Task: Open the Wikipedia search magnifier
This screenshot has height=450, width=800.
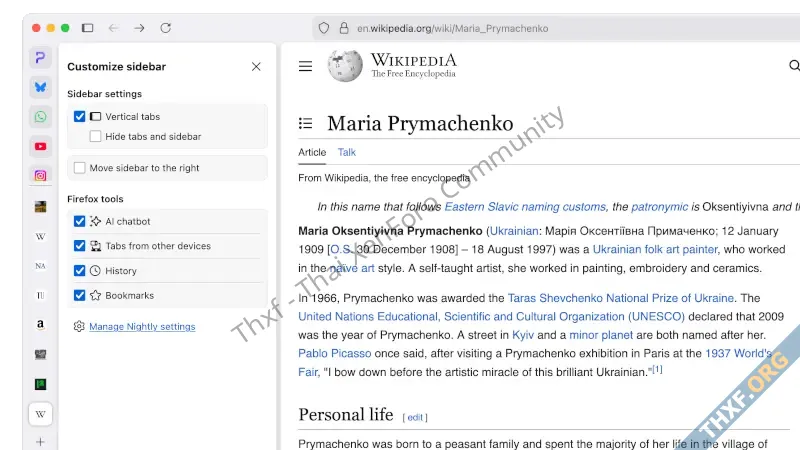Action: pos(794,66)
